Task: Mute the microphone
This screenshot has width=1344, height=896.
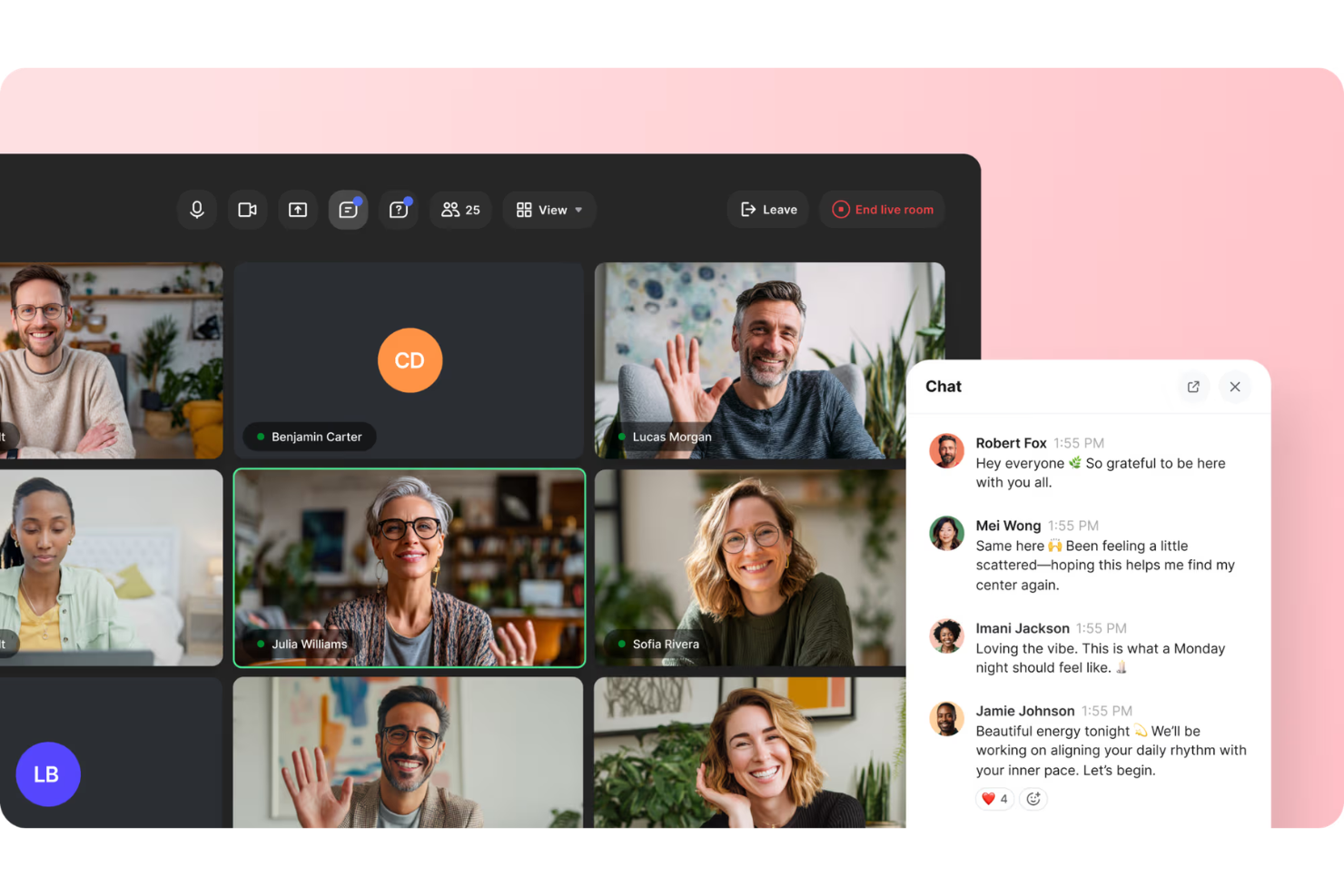Action: point(197,210)
